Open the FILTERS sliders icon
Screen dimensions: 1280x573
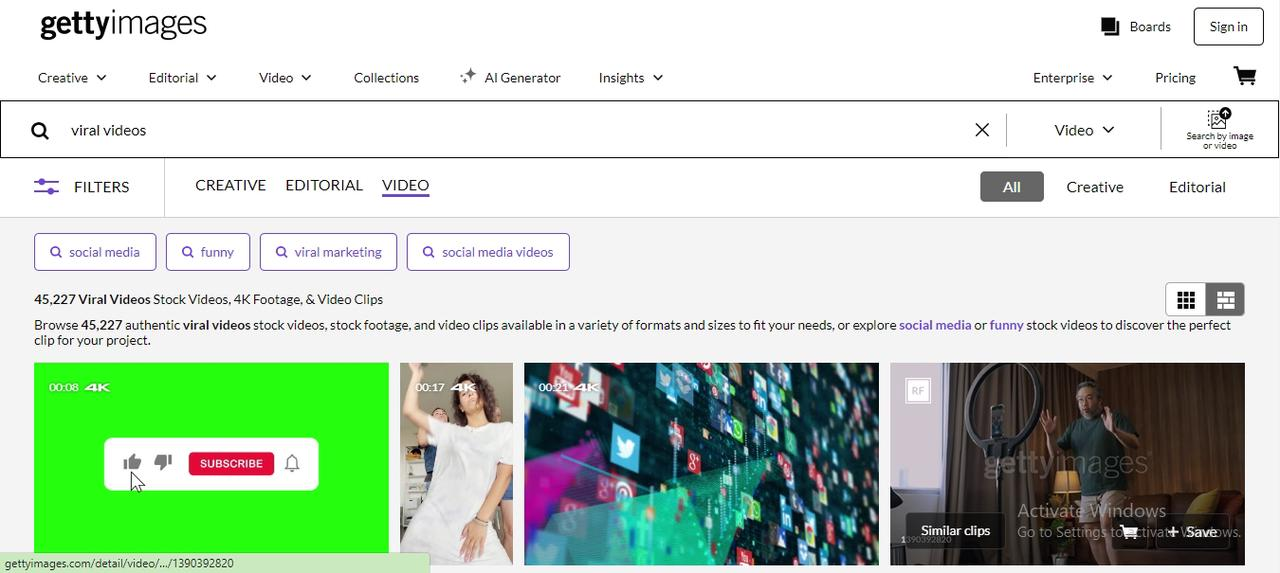(46, 187)
